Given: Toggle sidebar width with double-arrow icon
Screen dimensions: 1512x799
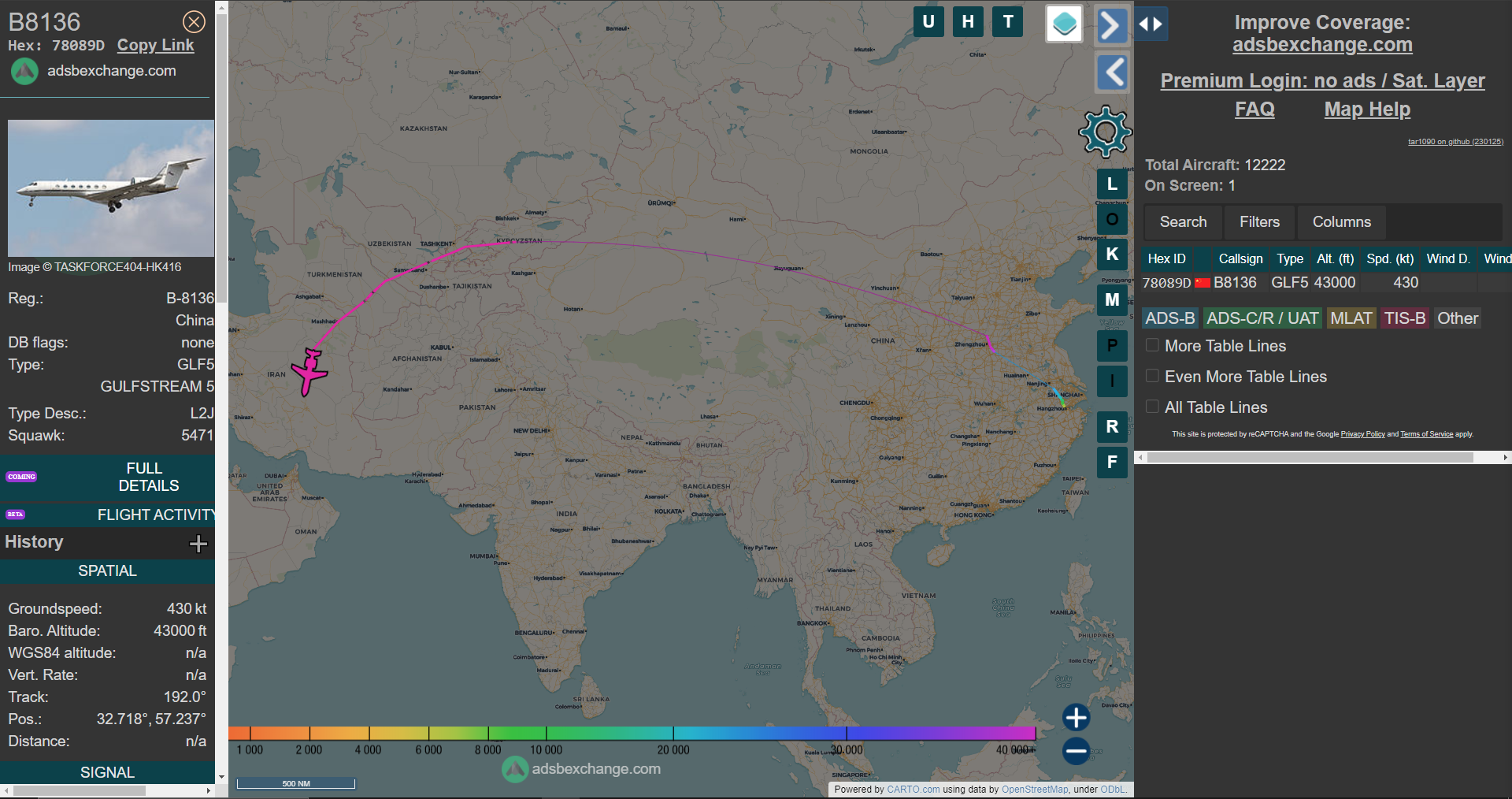Looking at the screenshot, I should [1151, 24].
